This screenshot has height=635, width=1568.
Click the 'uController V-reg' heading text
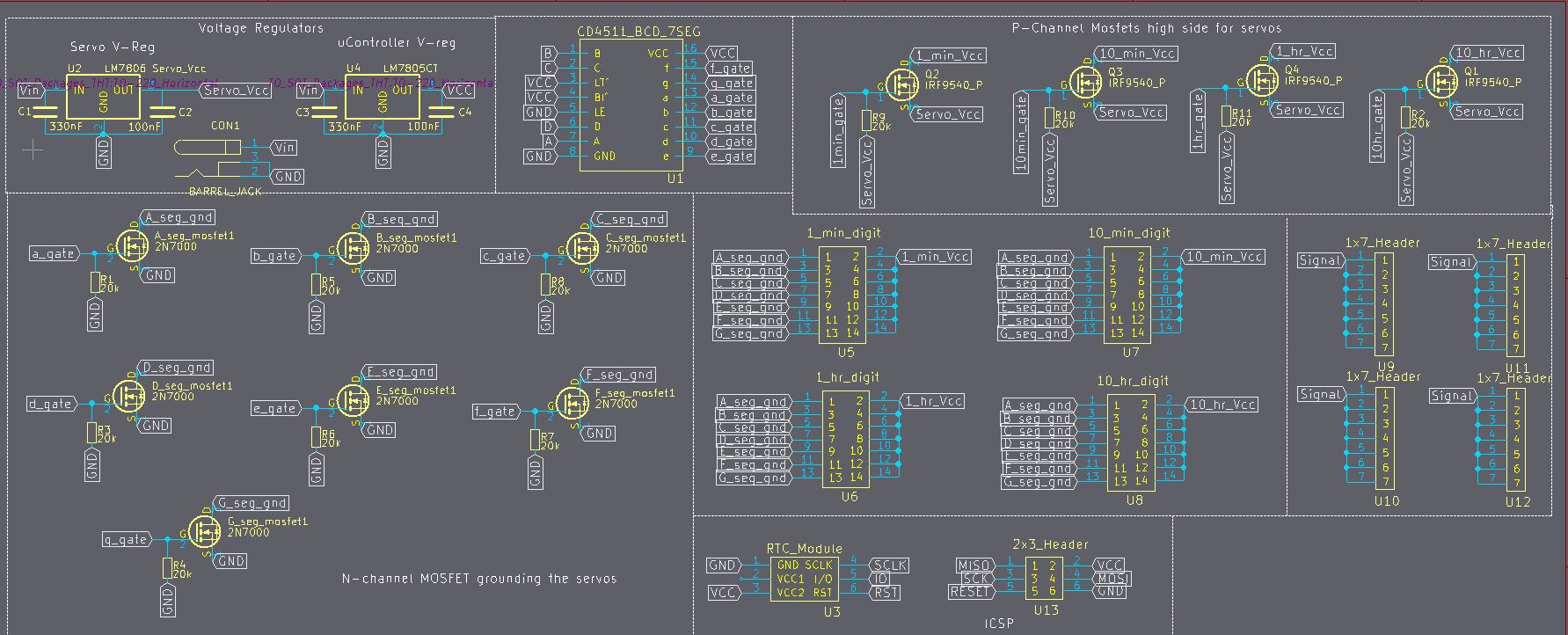397,42
